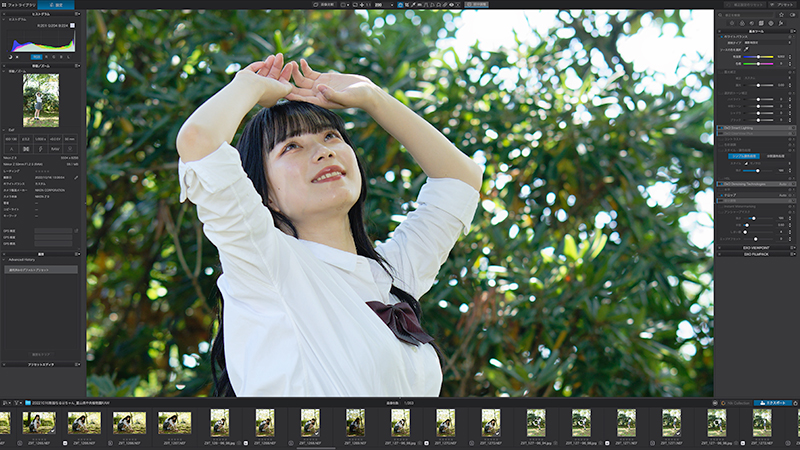Toggle the favorites star filter
The image size is (800, 450).
[781, 15]
